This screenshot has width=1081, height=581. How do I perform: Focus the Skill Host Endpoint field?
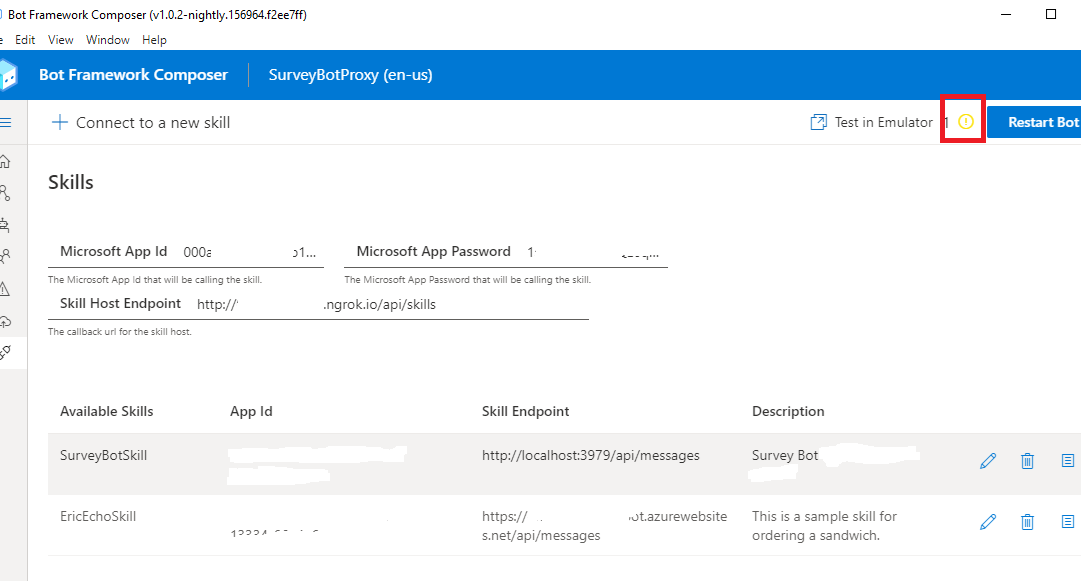click(318, 304)
